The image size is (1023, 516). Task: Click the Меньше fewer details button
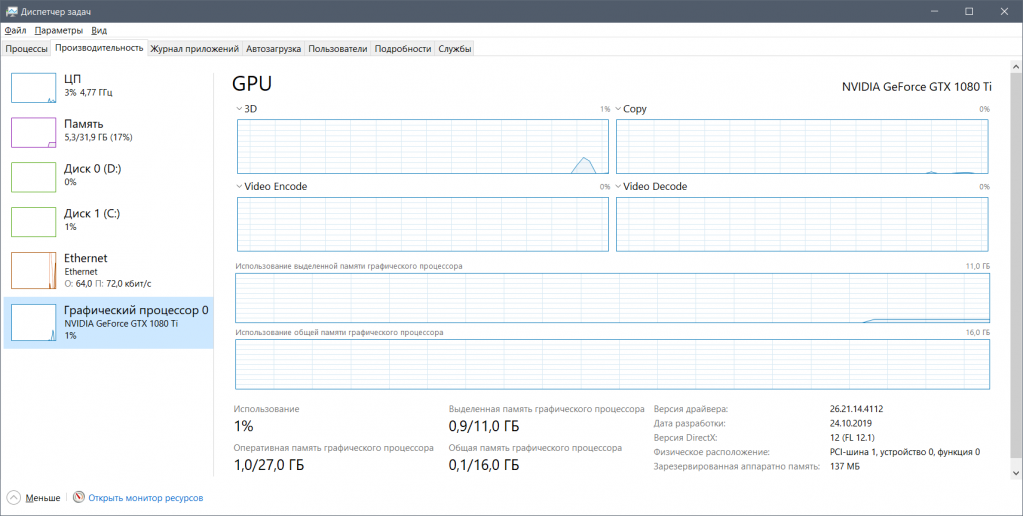click(x=43, y=497)
